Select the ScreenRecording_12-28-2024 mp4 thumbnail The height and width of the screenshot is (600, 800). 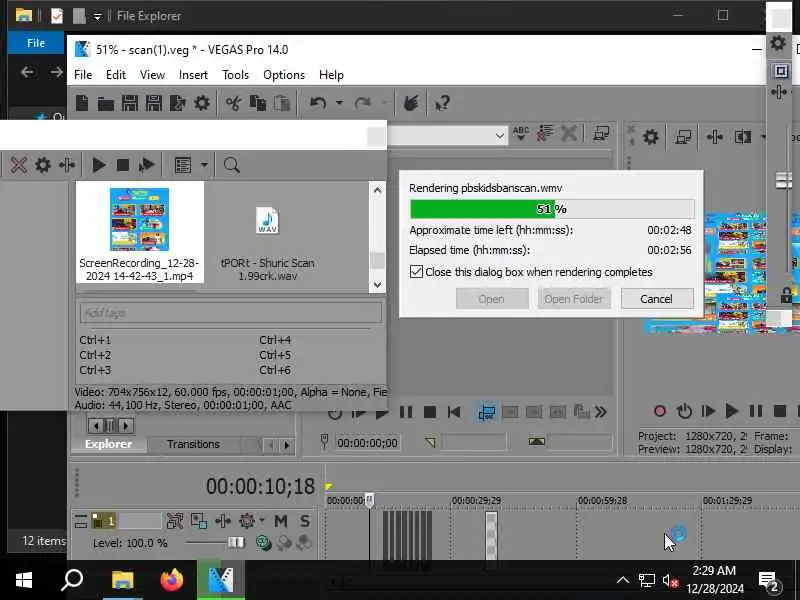pyautogui.click(x=139, y=219)
